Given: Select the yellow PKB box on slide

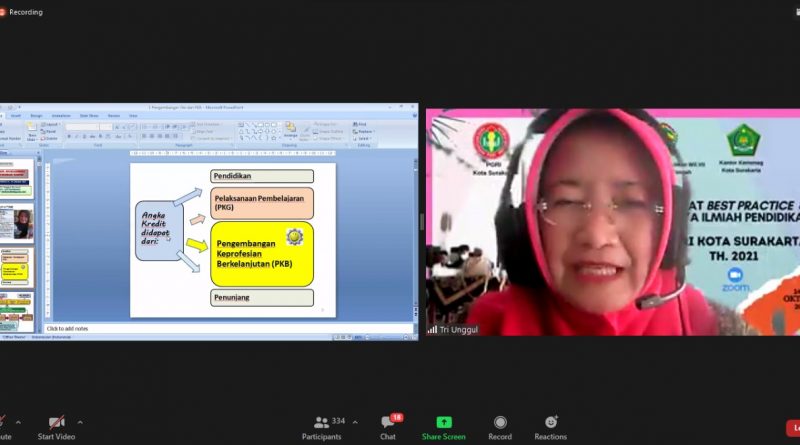Looking at the screenshot, I should tap(261, 253).
